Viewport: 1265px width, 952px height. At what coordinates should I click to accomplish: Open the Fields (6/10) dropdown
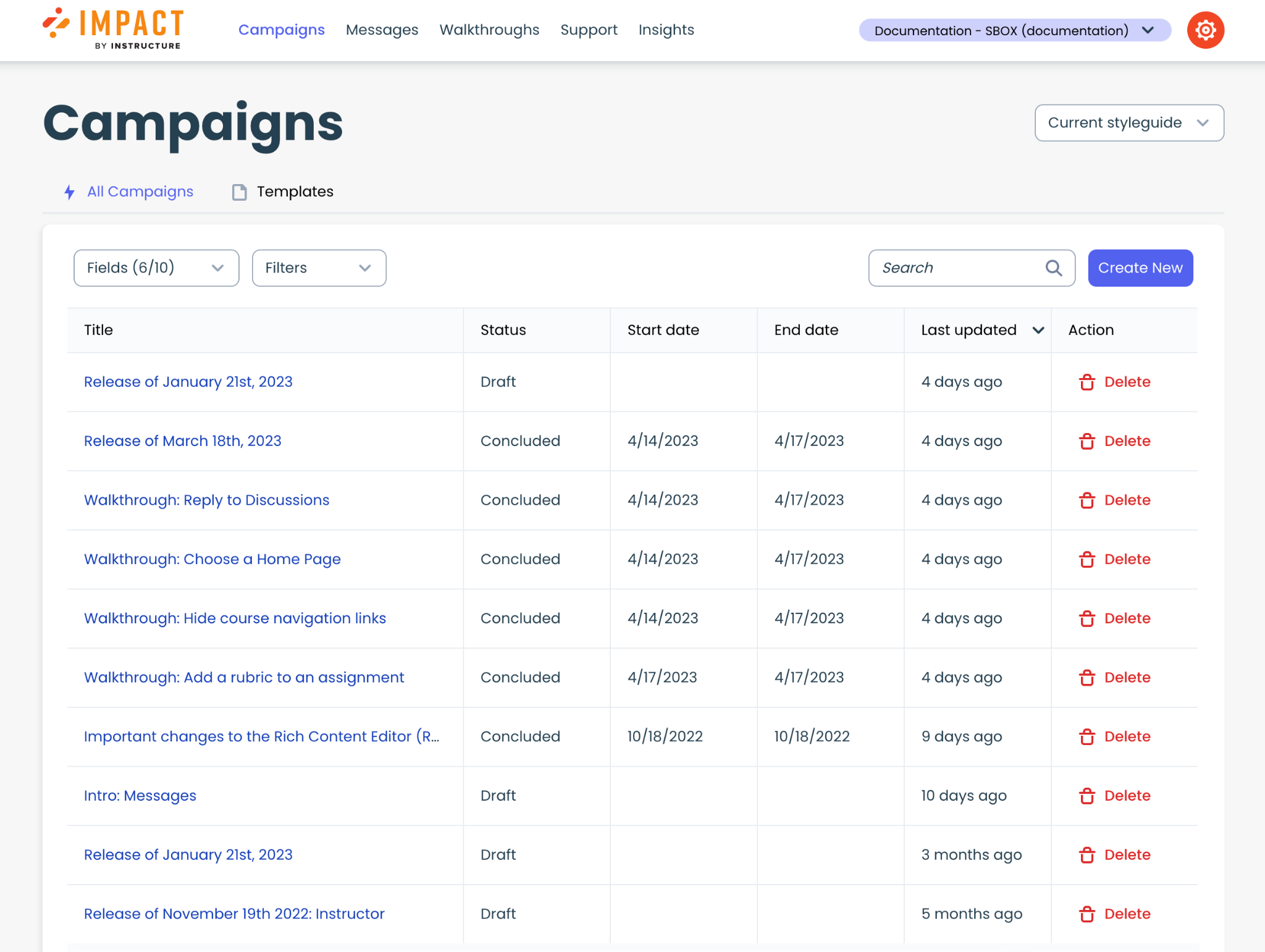[x=156, y=268]
